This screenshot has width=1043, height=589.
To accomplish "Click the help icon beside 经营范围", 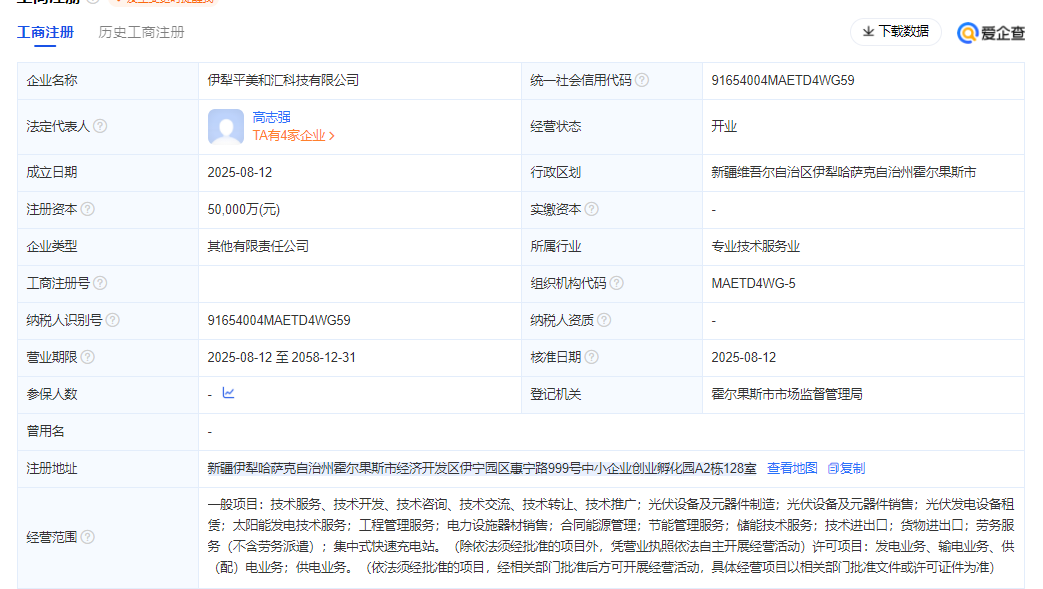I will [x=88, y=536].
